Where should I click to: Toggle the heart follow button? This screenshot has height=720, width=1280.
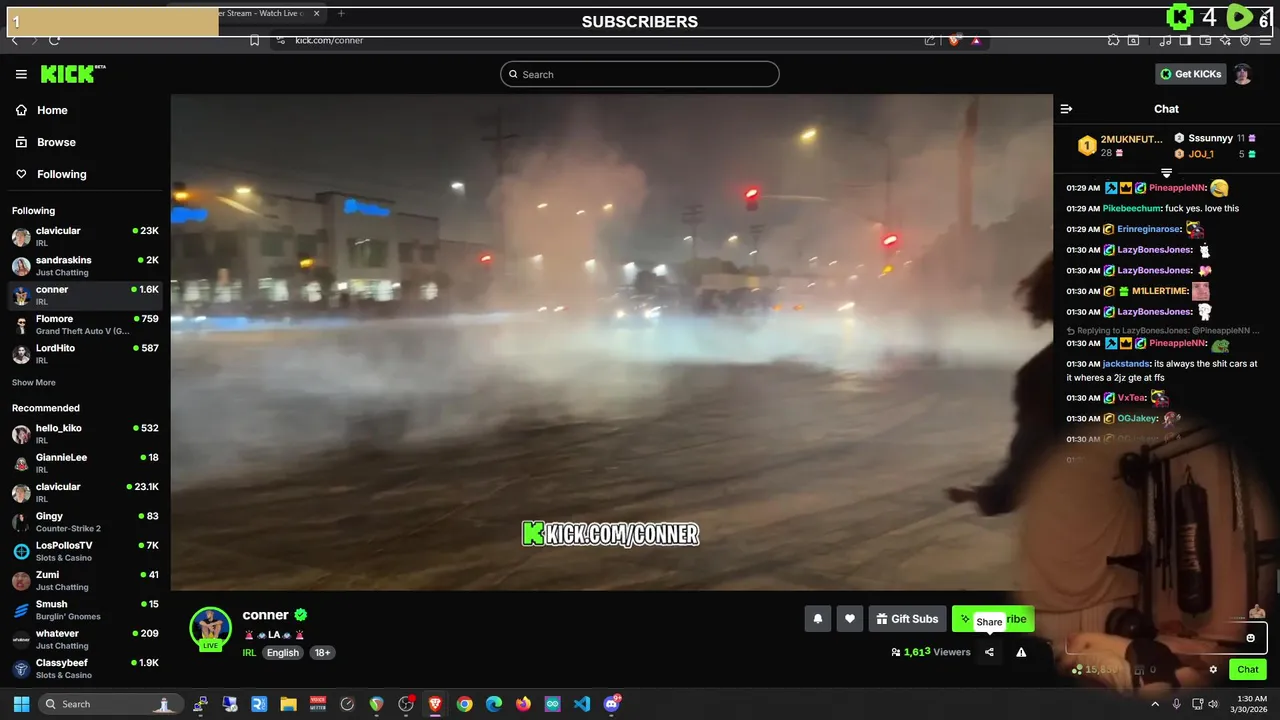pyautogui.click(x=850, y=619)
